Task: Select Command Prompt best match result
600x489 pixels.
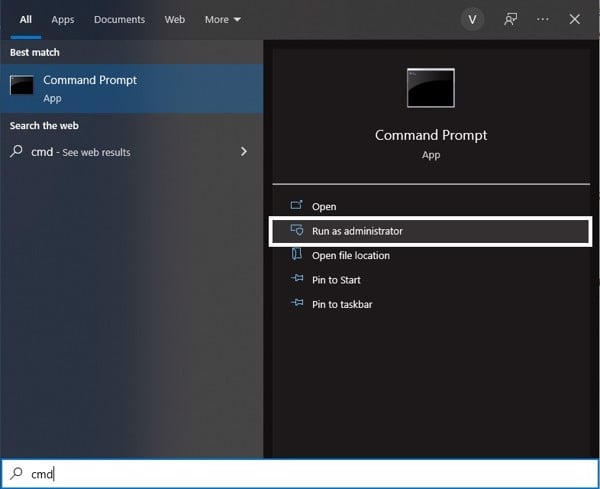Action: [132, 89]
